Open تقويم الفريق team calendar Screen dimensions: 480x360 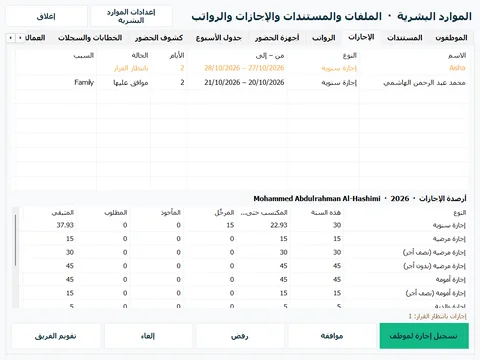(x=56, y=336)
